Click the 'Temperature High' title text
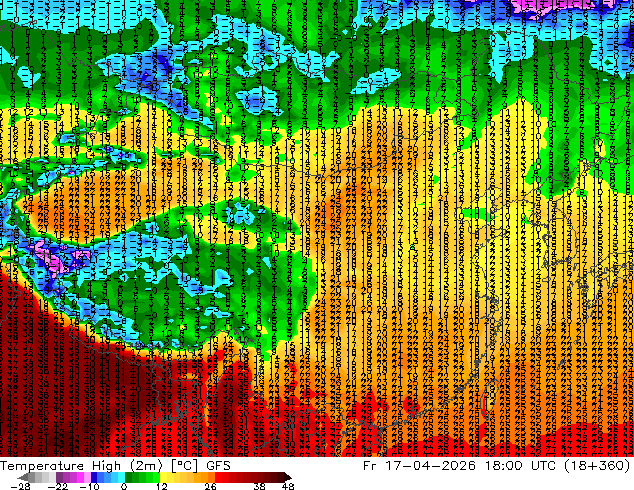The height and width of the screenshot is (490, 634). 60,466
